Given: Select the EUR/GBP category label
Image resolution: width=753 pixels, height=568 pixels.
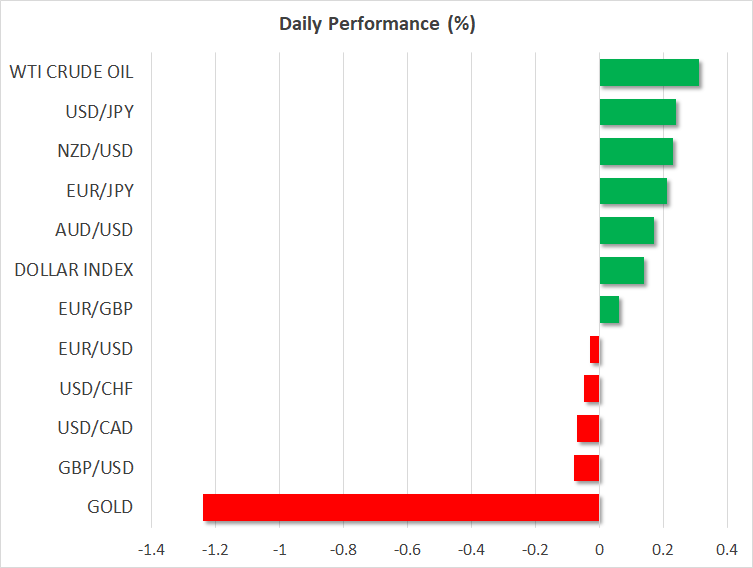Looking at the screenshot, I should tap(96, 309).
